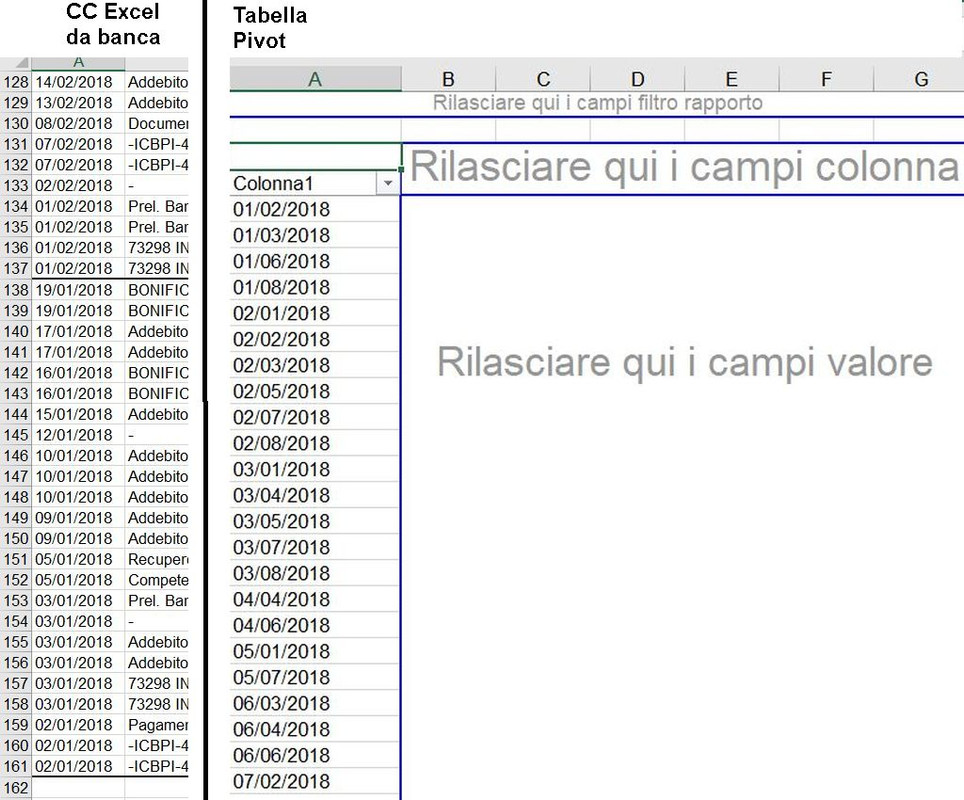This screenshot has height=800, width=964.
Task: Click the 'Prel. Bar' cell in row 153
Action: [x=157, y=601]
